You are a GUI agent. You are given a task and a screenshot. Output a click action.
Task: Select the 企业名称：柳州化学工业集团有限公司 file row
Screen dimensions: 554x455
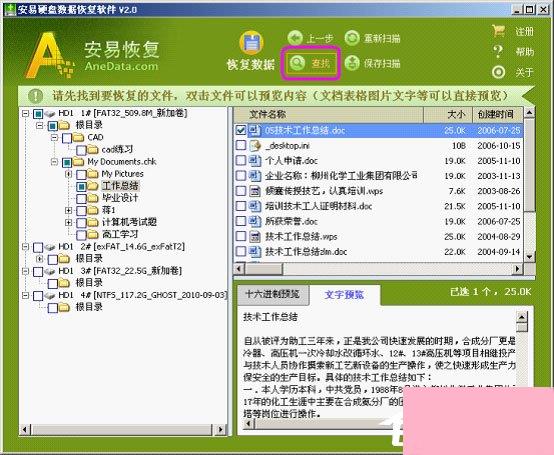click(x=378, y=176)
